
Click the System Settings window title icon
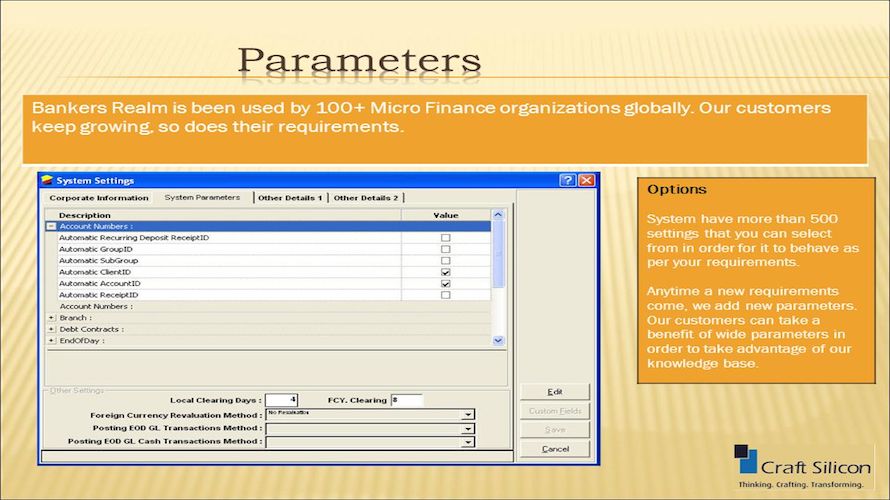(47, 180)
